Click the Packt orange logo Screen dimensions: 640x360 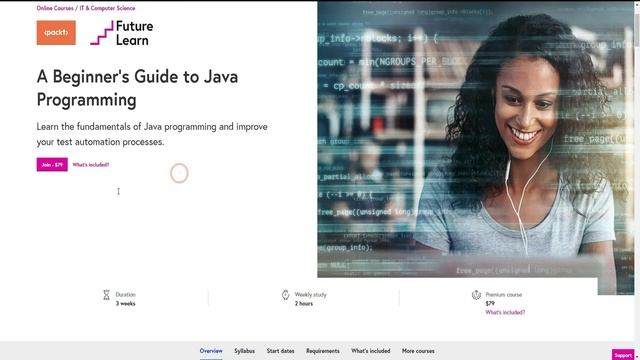pyautogui.click(x=56, y=33)
